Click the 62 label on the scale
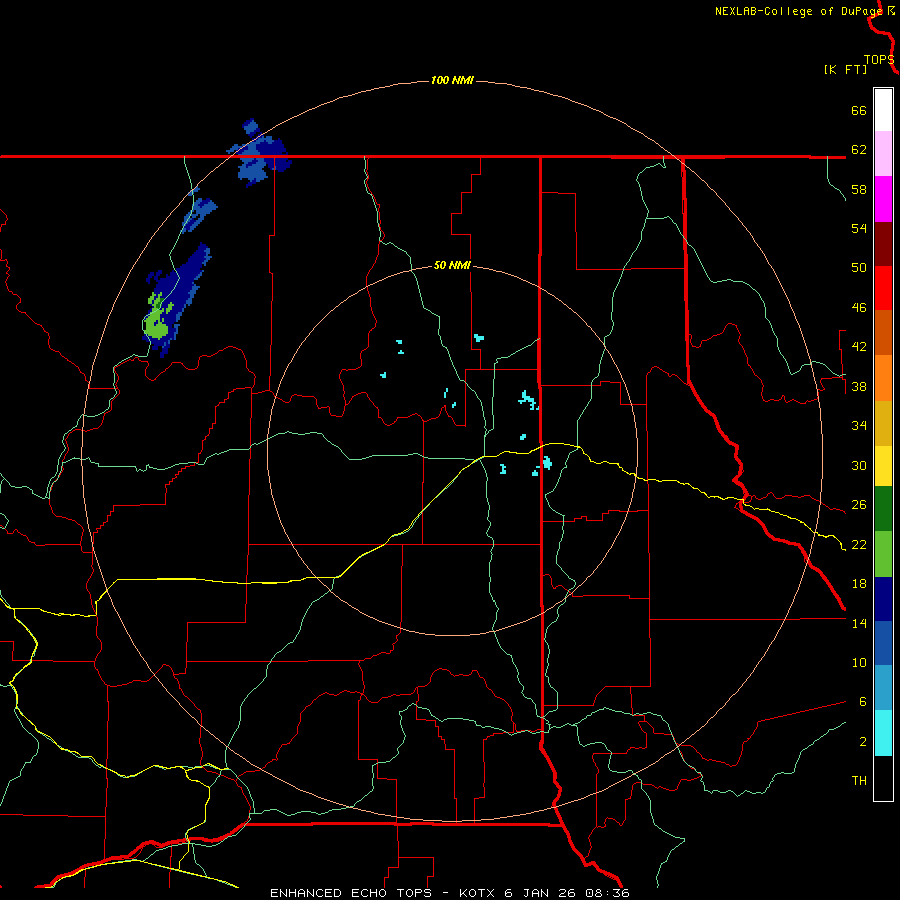The image size is (900, 900). 859,149
